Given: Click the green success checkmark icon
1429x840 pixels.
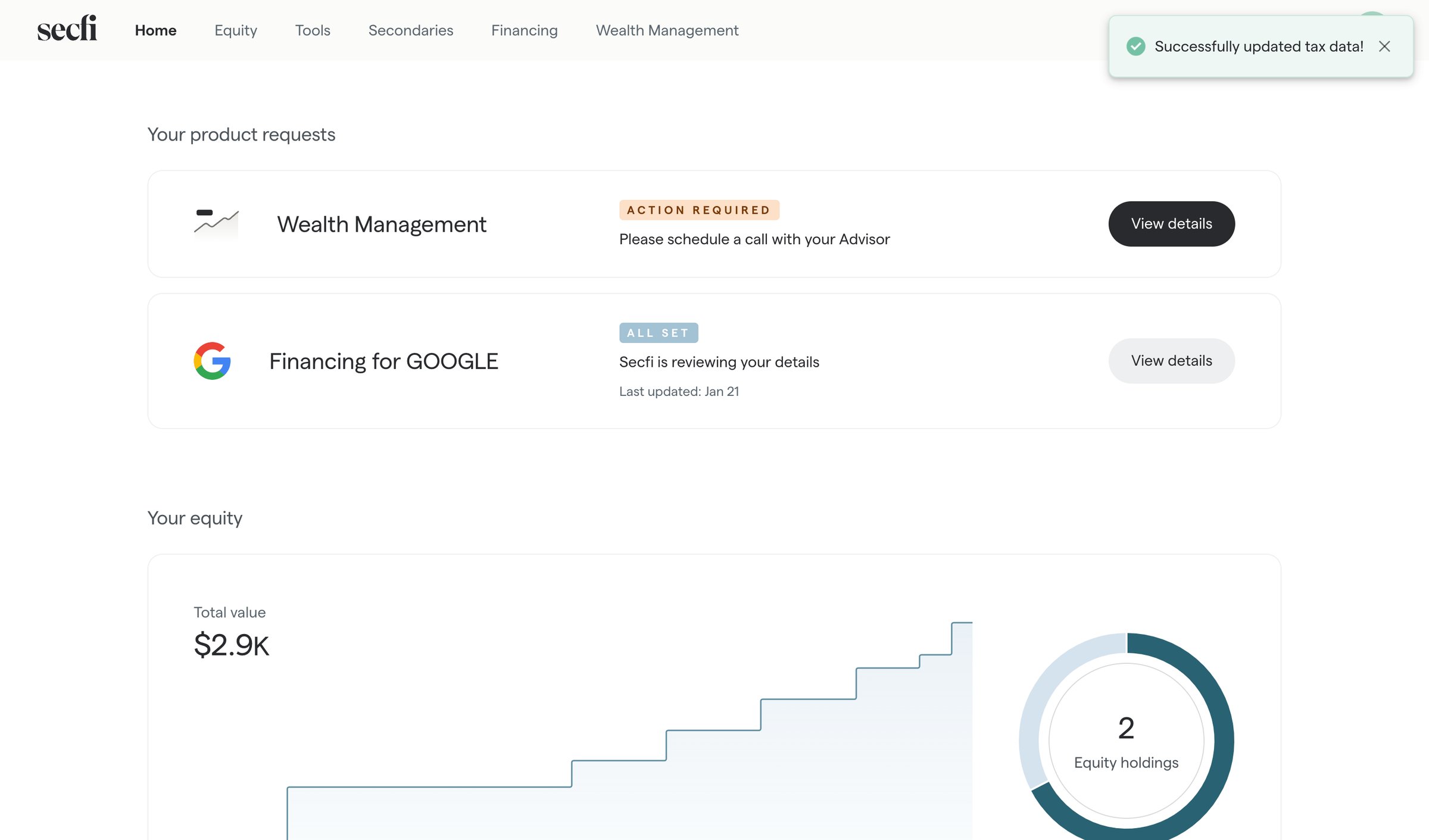Looking at the screenshot, I should click(x=1135, y=46).
